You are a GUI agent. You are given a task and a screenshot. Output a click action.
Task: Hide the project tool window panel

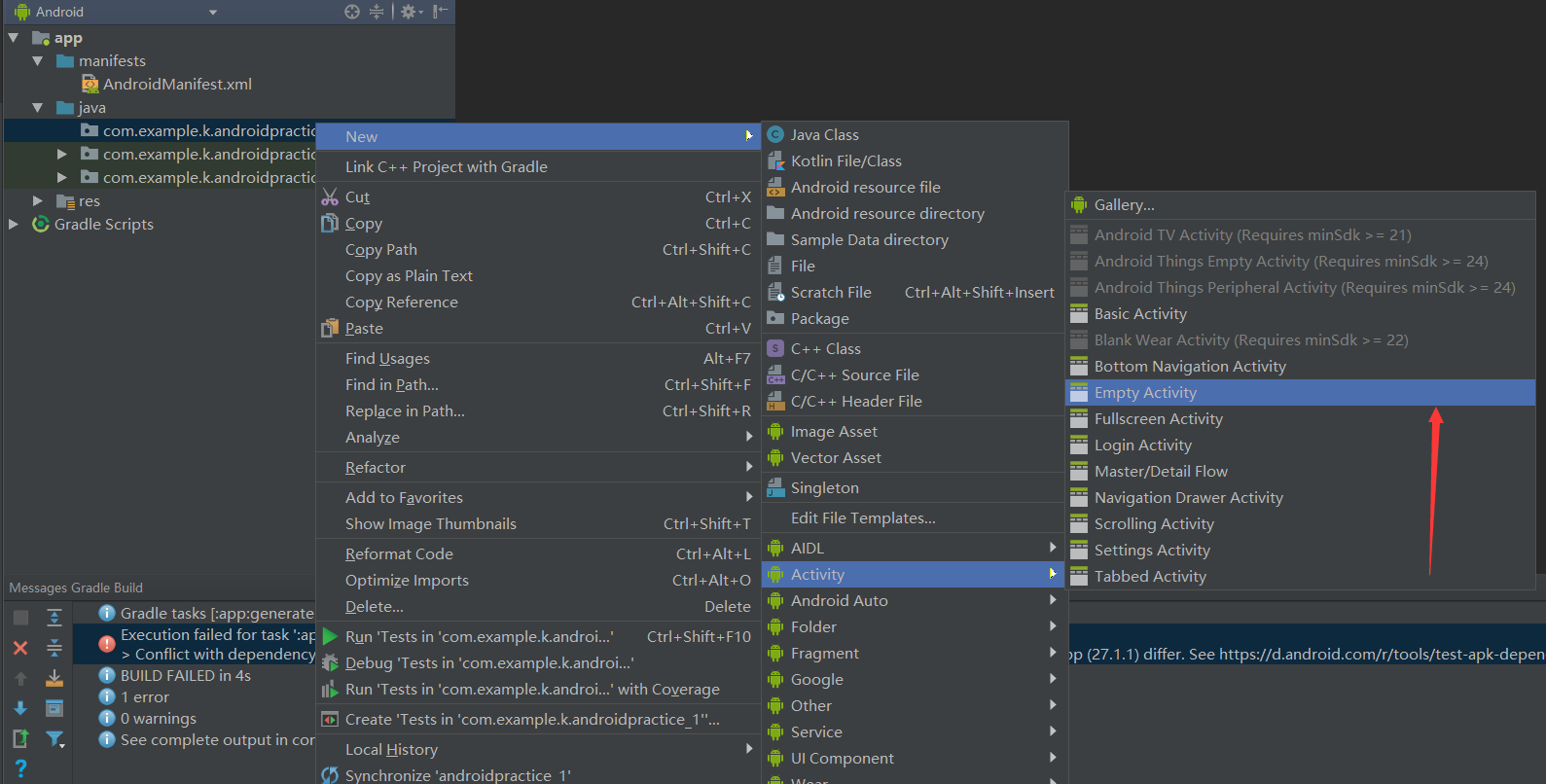pyautogui.click(x=440, y=12)
